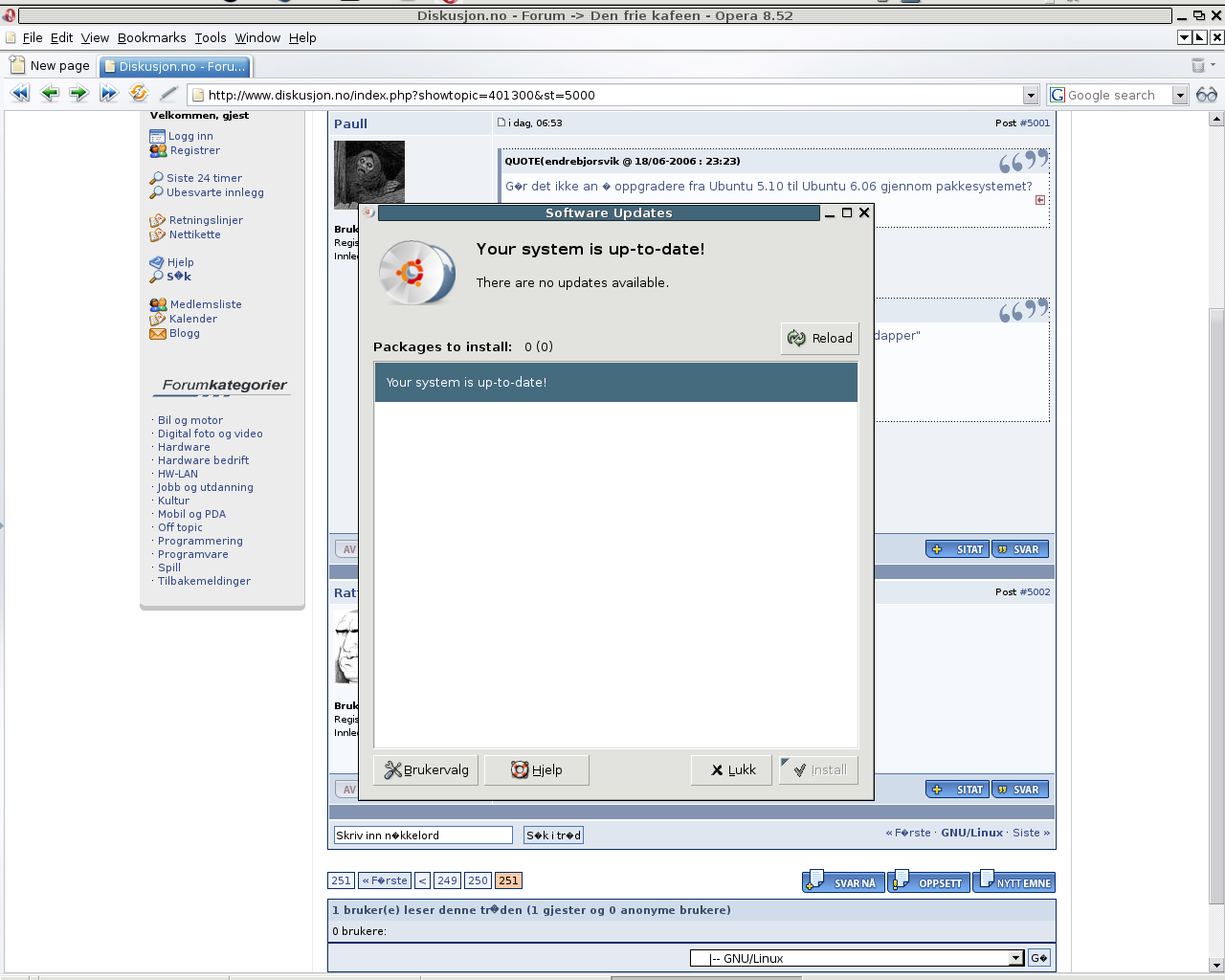Click the fast-forward navigation icon

[108, 94]
